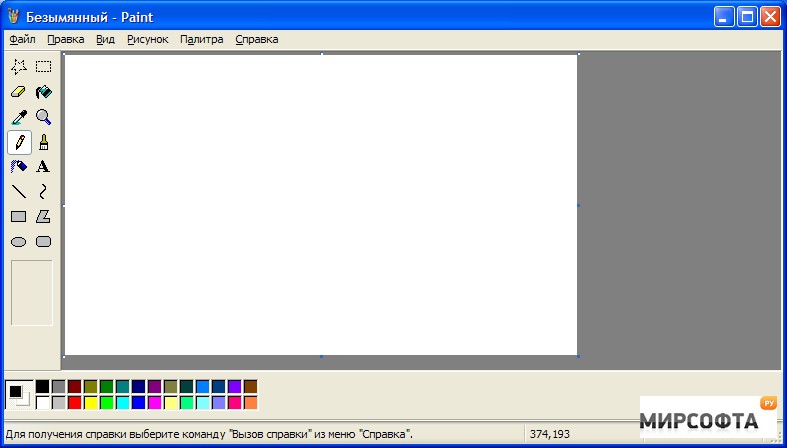Viewport: 787px width, 448px height.
Task: Close the Paint window
Action: [x=770, y=17]
